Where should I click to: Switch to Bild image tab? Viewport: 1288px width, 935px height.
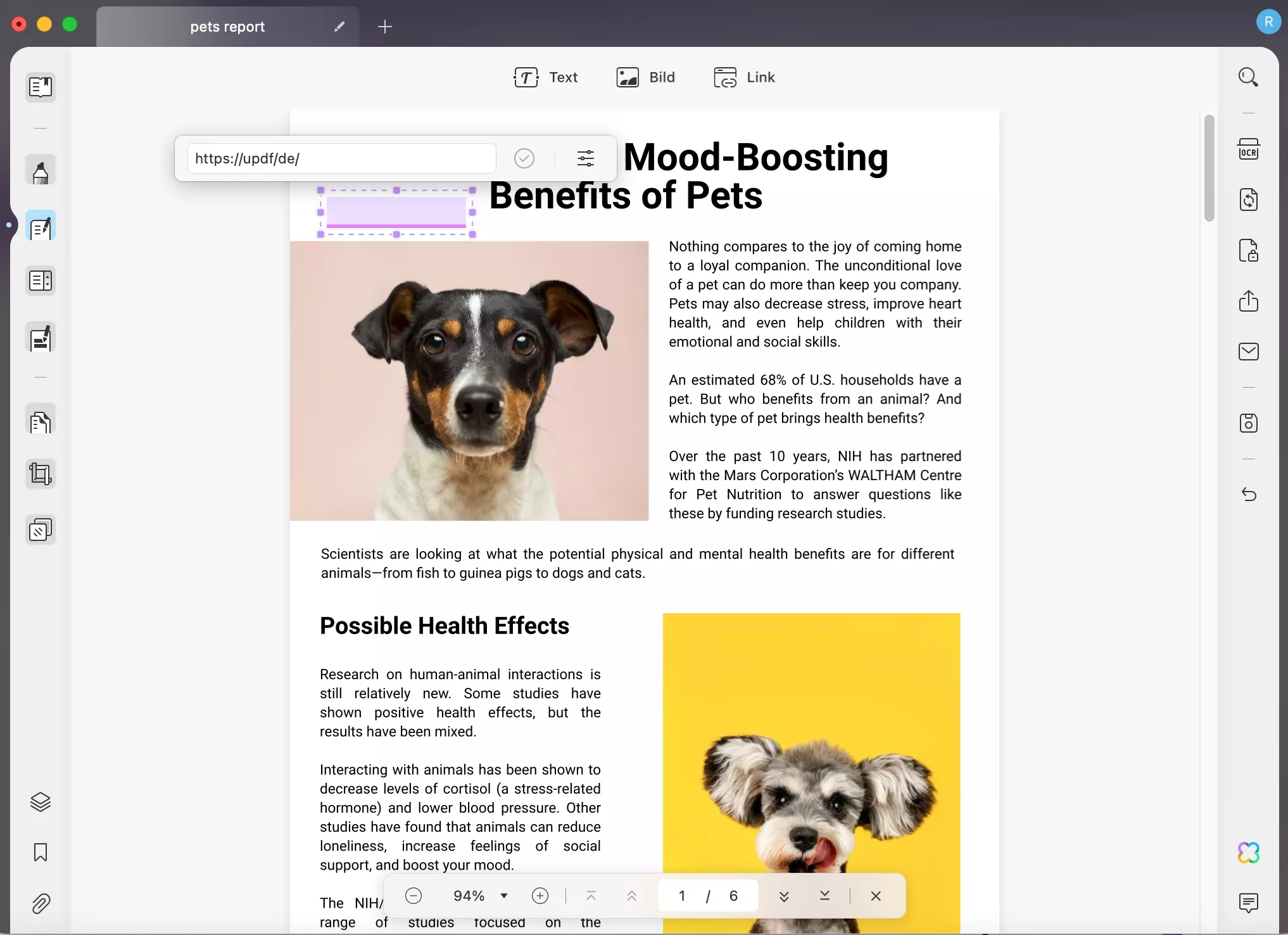pyautogui.click(x=646, y=77)
